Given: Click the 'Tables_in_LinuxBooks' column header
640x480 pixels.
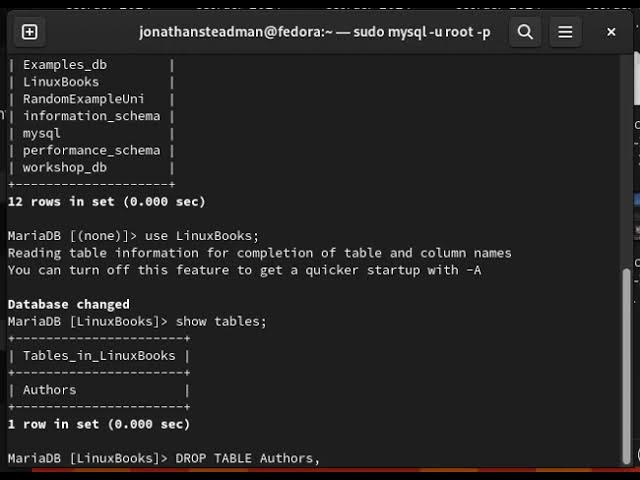Looking at the screenshot, I should 99,355.
